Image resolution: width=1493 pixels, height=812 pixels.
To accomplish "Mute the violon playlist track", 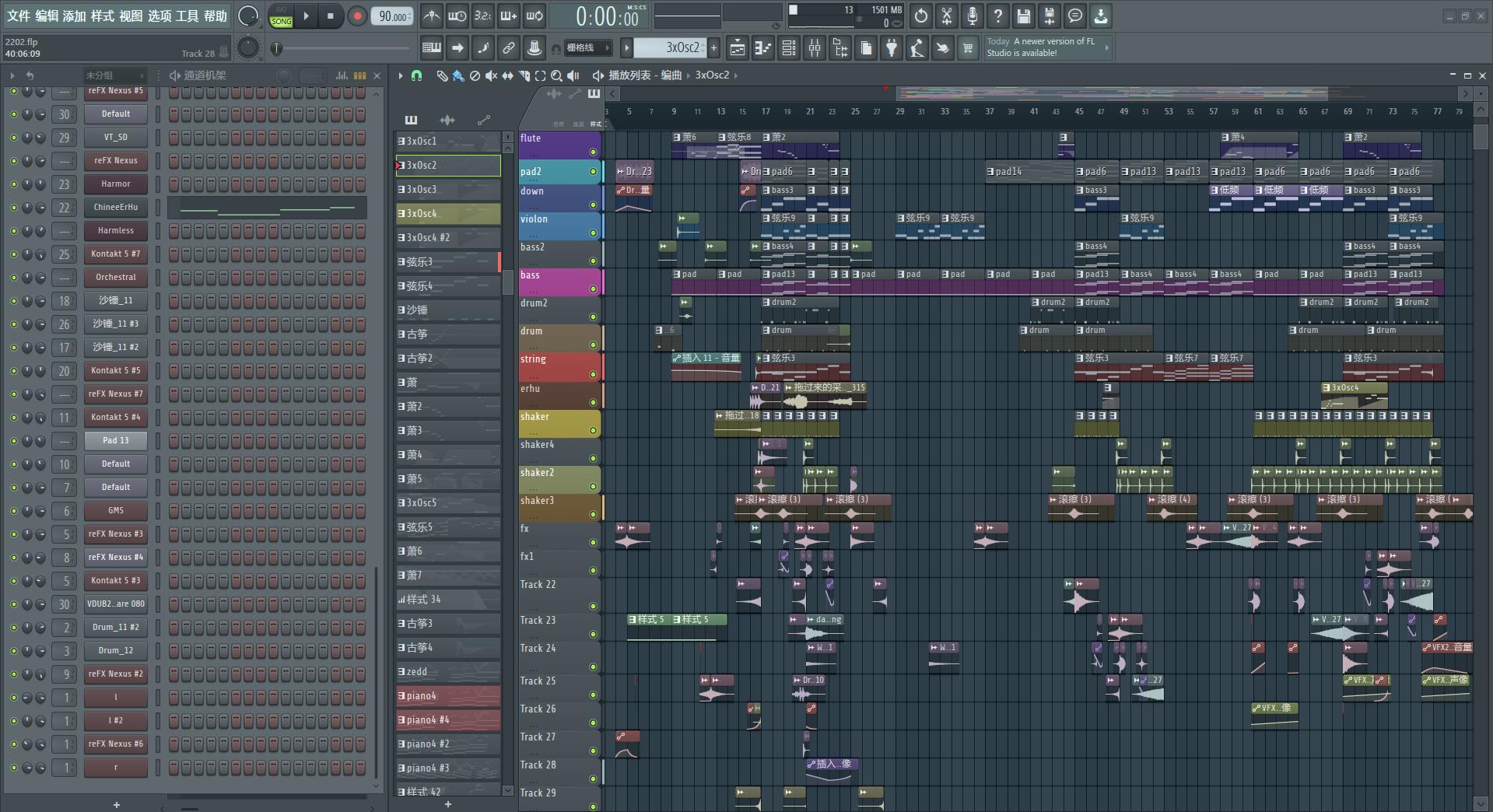I will [593, 233].
